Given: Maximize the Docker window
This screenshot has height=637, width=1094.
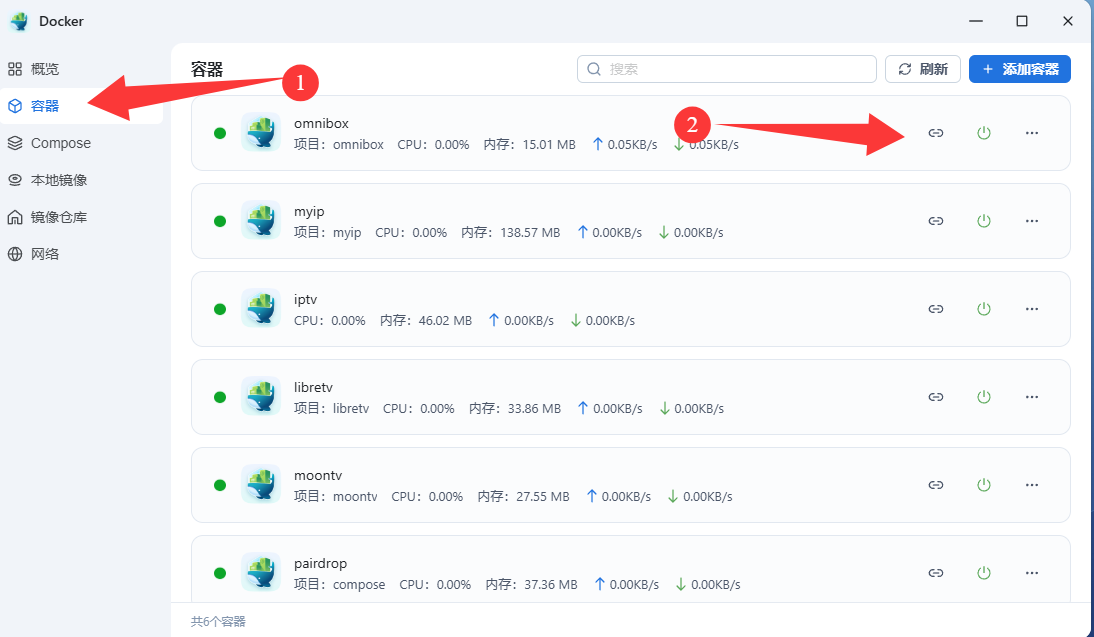Looking at the screenshot, I should point(1021,21).
